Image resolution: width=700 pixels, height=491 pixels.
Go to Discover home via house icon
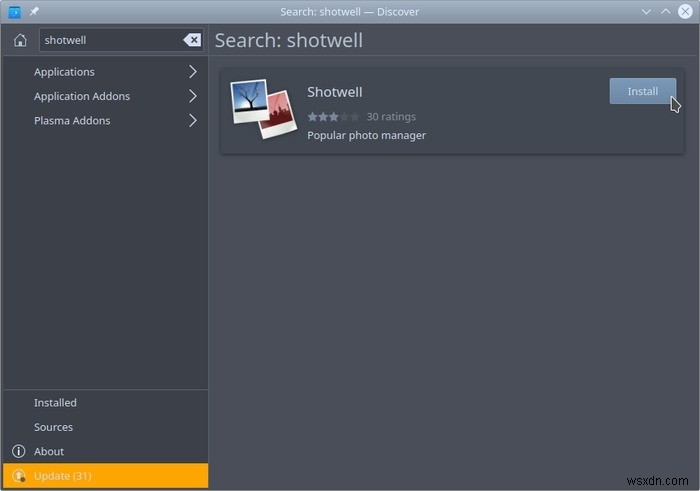tap(20, 40)
